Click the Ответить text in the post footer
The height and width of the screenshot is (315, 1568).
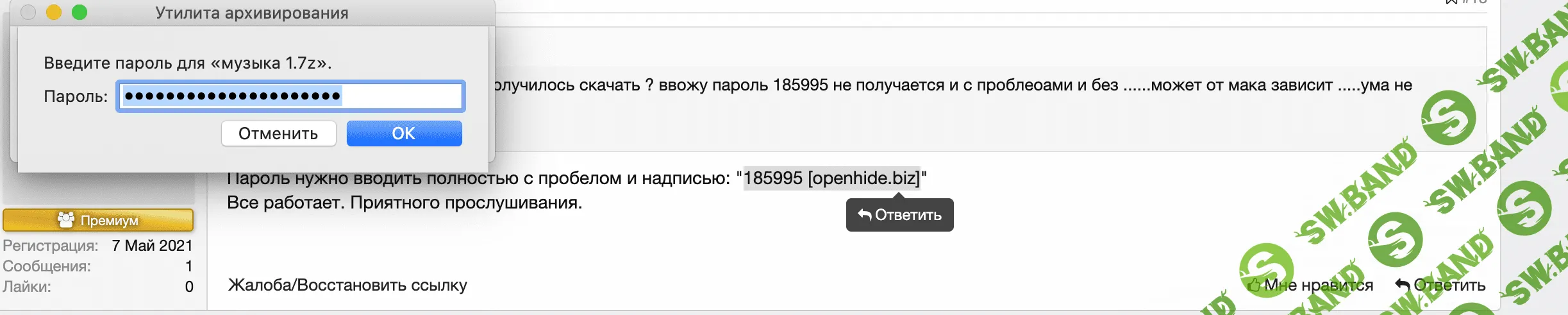click(1449, 285)
